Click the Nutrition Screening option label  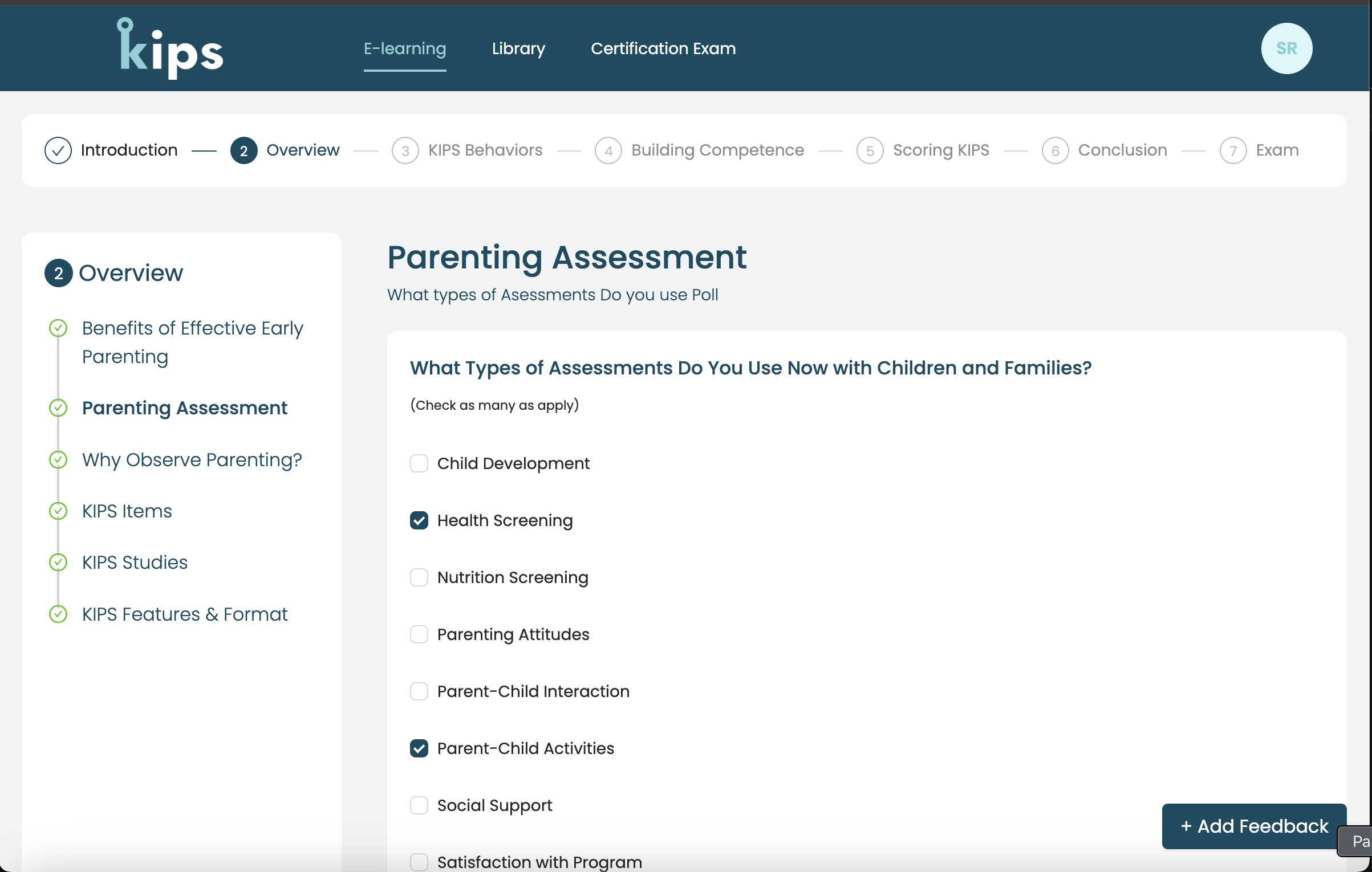(513, 577)
